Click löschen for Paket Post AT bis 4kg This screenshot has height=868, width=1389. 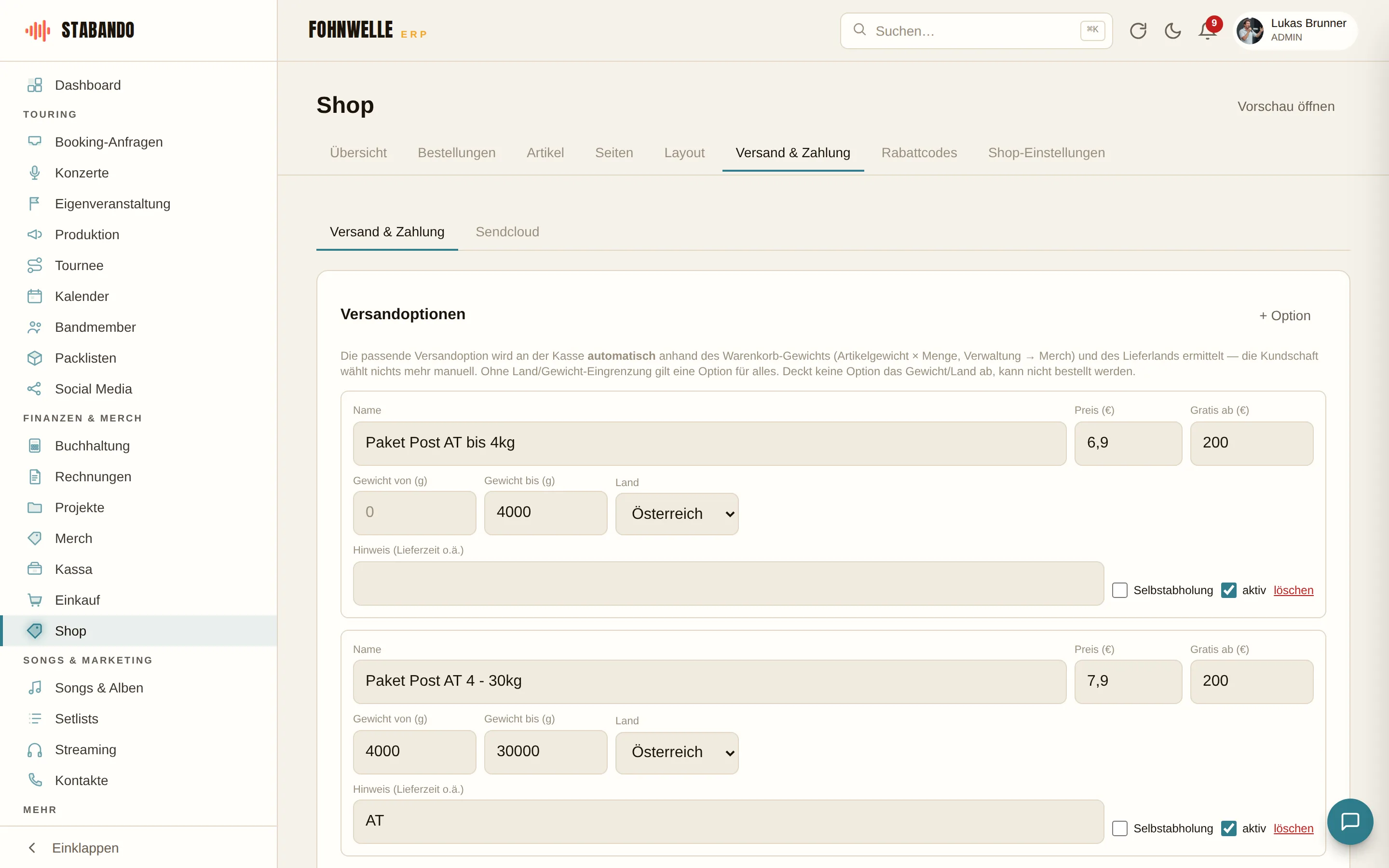click(1293, 590)
